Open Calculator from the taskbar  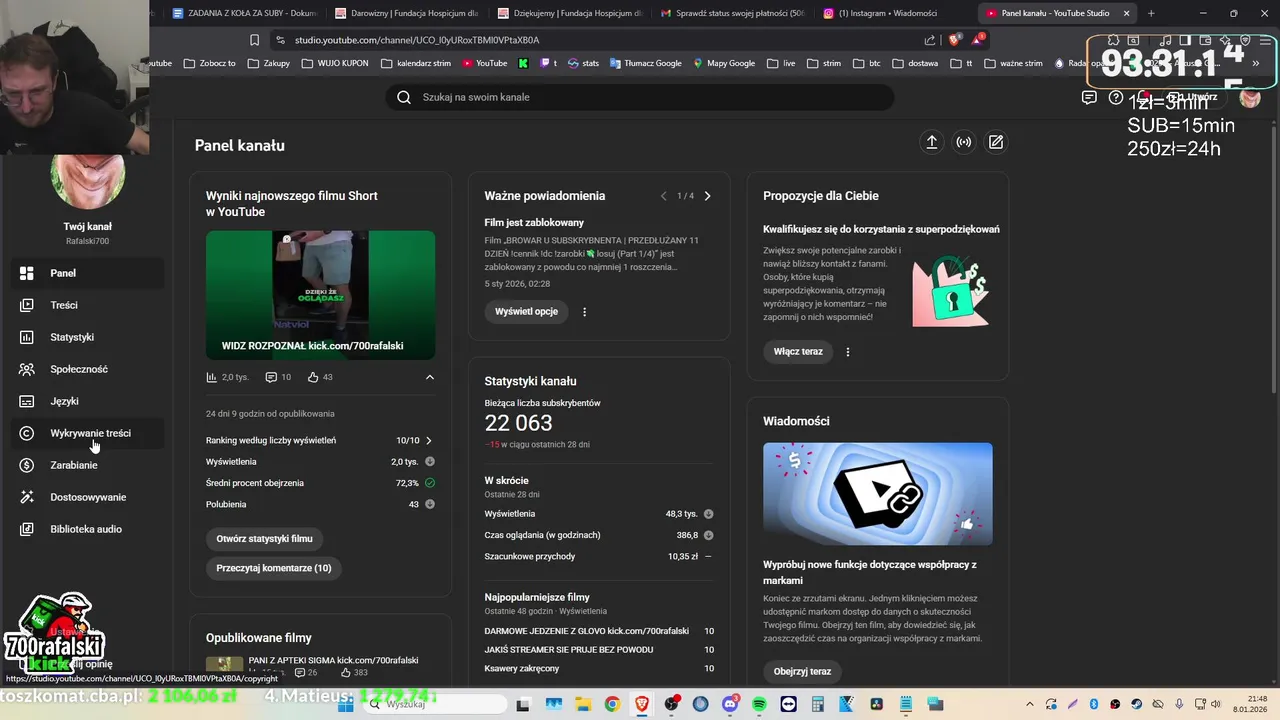tap(818, 704)
